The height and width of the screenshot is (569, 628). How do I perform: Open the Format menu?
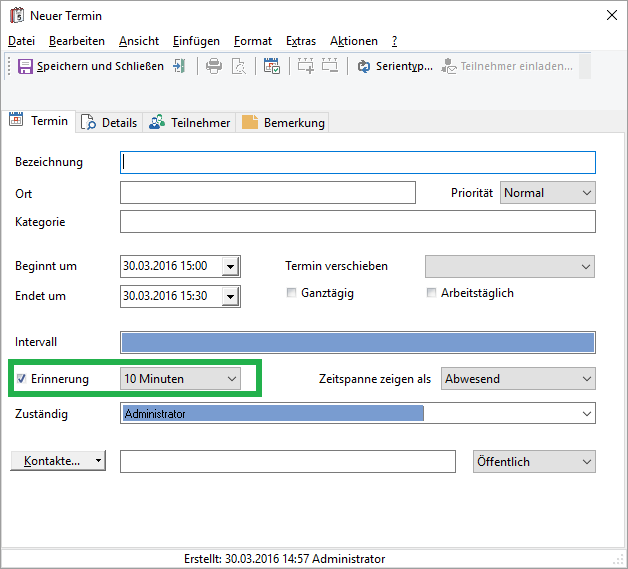(253, 41)
